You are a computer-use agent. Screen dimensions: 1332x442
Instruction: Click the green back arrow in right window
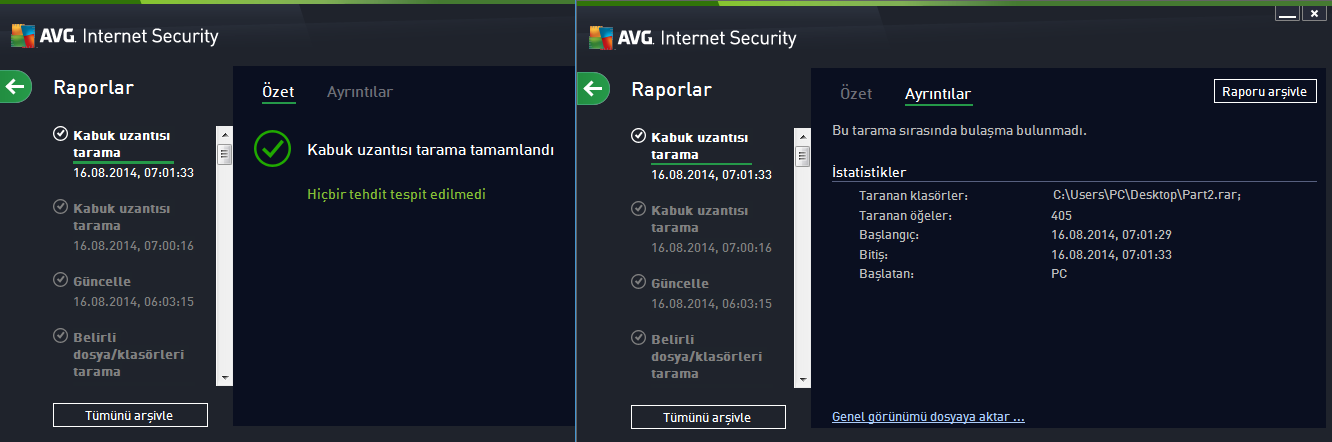593,89
